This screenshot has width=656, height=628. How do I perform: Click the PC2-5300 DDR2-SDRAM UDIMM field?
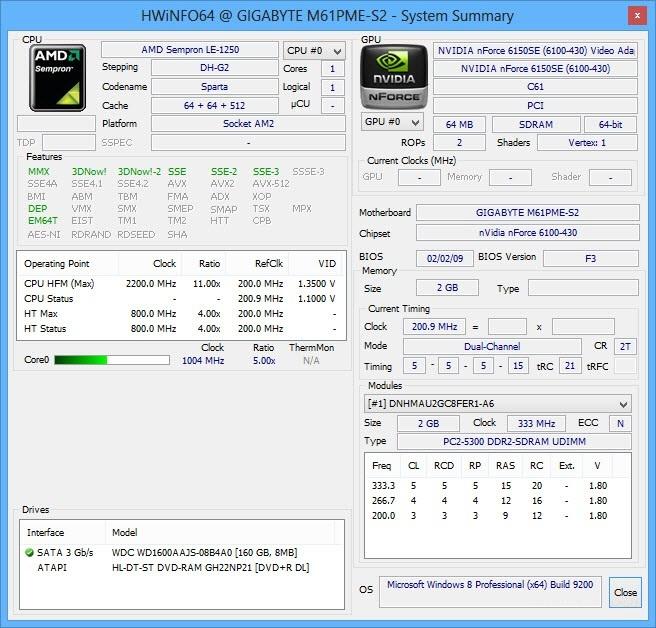[x=514, y=442]
